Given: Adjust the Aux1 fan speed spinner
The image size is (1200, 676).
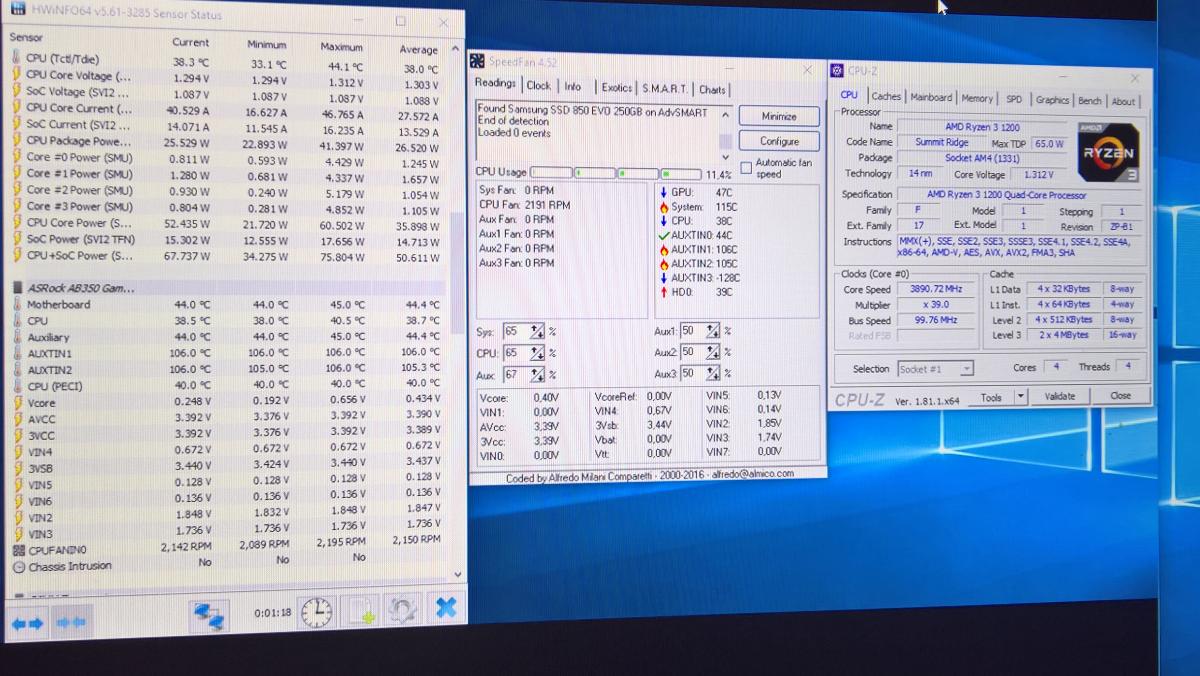Looking at the screenshot, I should coord(714,330).
